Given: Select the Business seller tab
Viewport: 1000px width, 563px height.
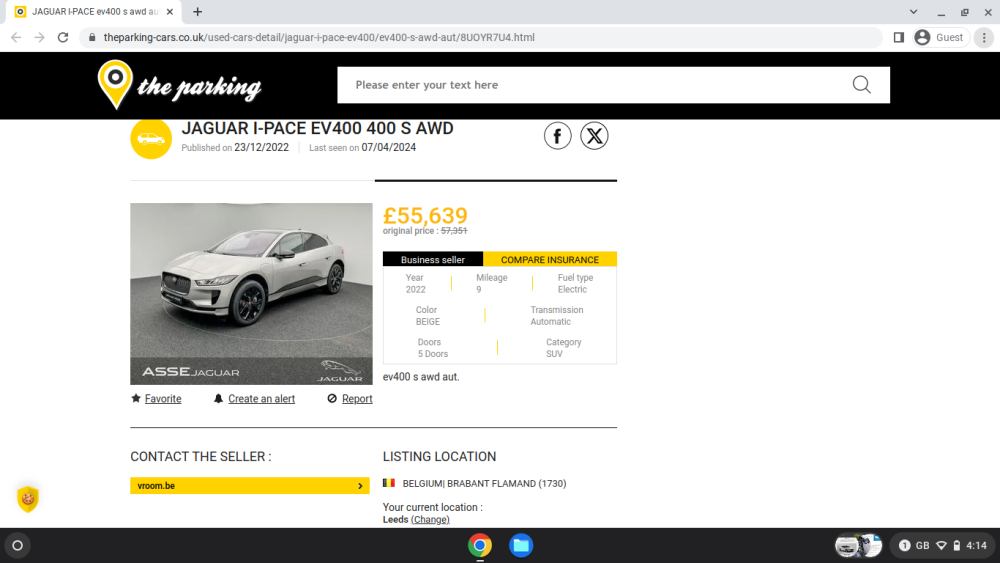Looking at the screenshot, I should point(433,260).
